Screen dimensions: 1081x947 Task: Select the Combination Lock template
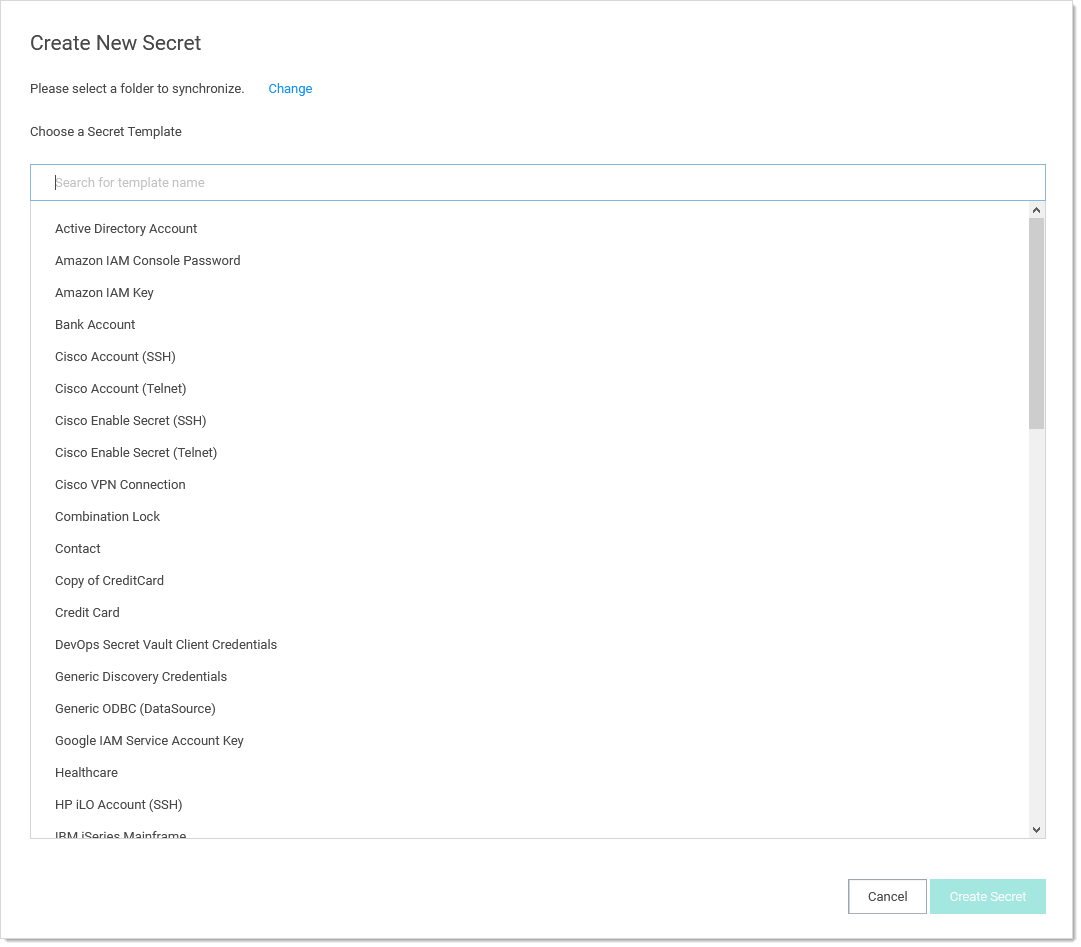click(108, 517)
